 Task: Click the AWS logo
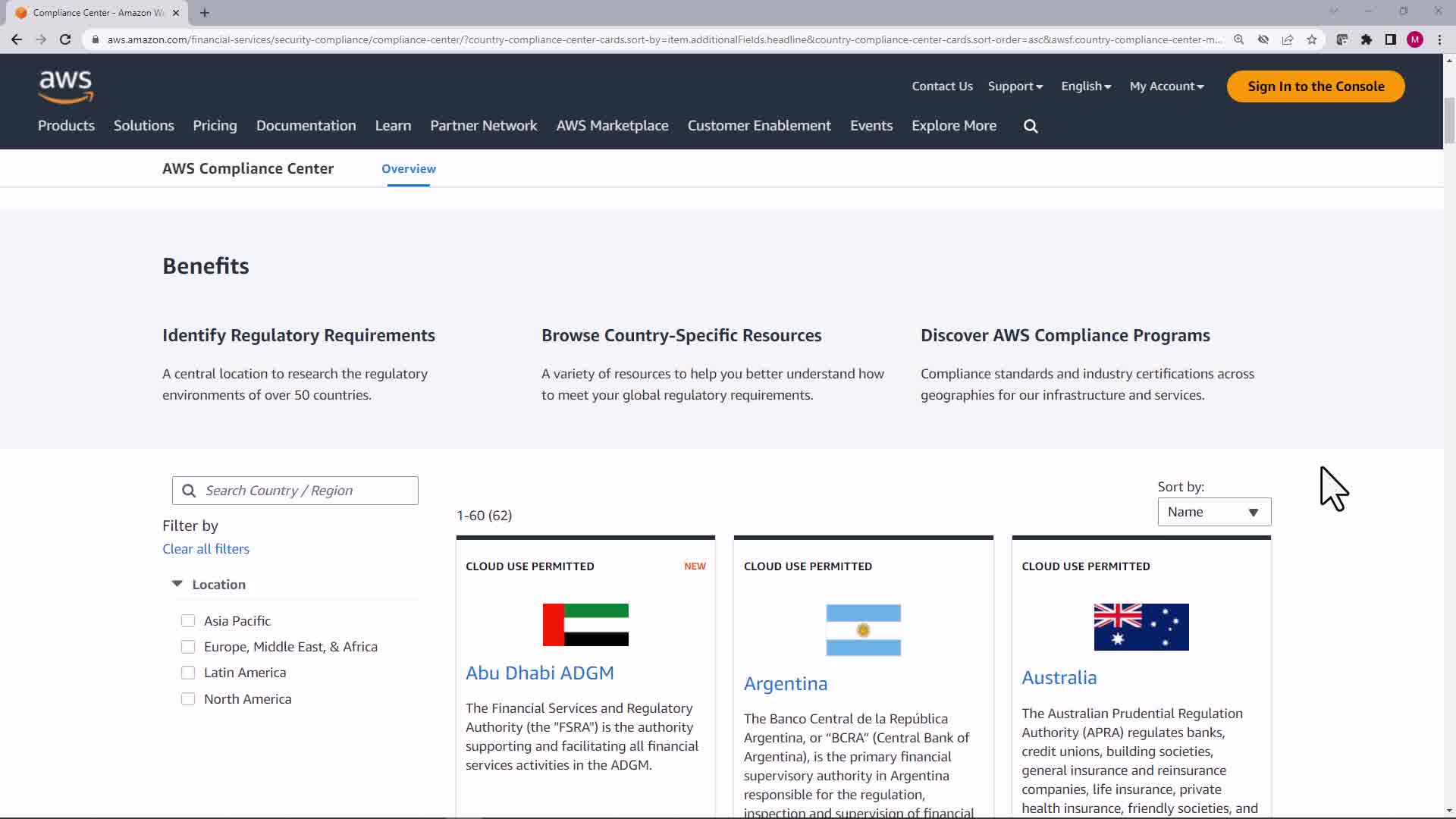point(66,86)
